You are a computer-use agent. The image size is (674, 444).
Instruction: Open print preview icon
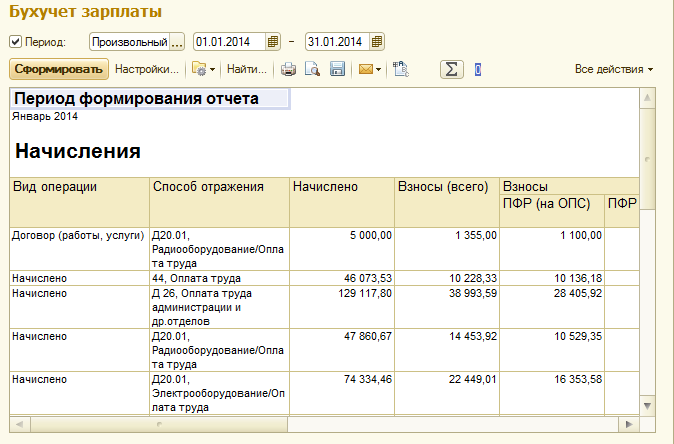tap(312, 69)
